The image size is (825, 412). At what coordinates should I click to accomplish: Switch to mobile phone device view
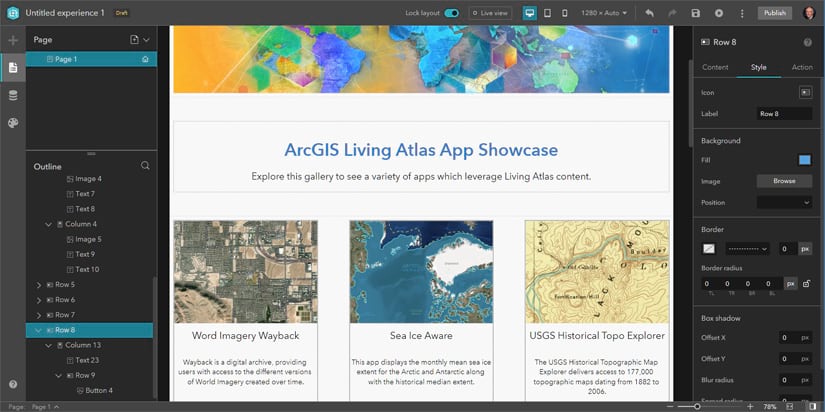[565, 13]
